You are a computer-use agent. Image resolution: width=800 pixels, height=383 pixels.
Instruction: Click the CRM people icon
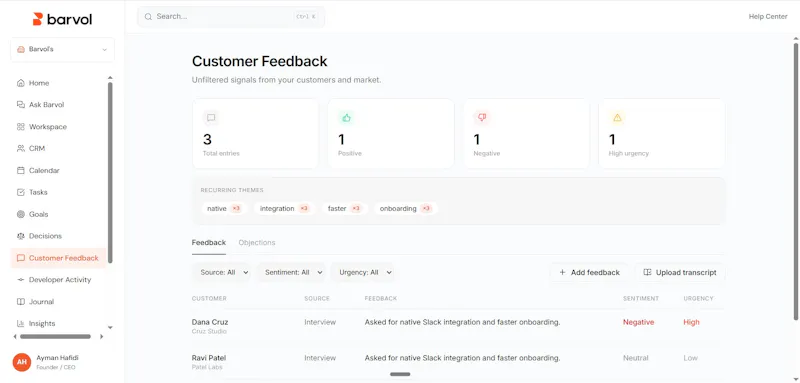click(20, 148)
